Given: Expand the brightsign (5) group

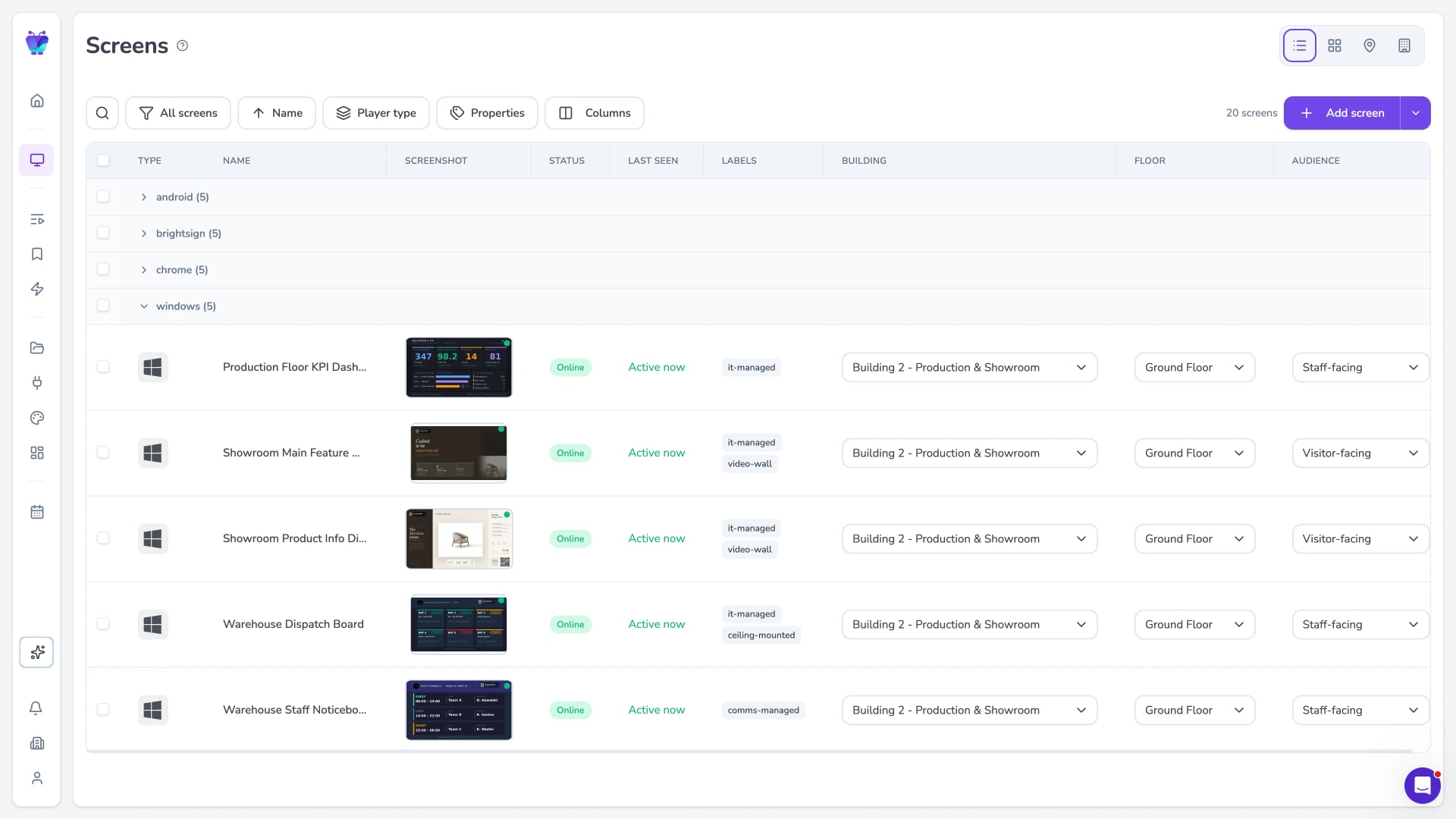Looking at the screenshot, I should coord(143,234).
